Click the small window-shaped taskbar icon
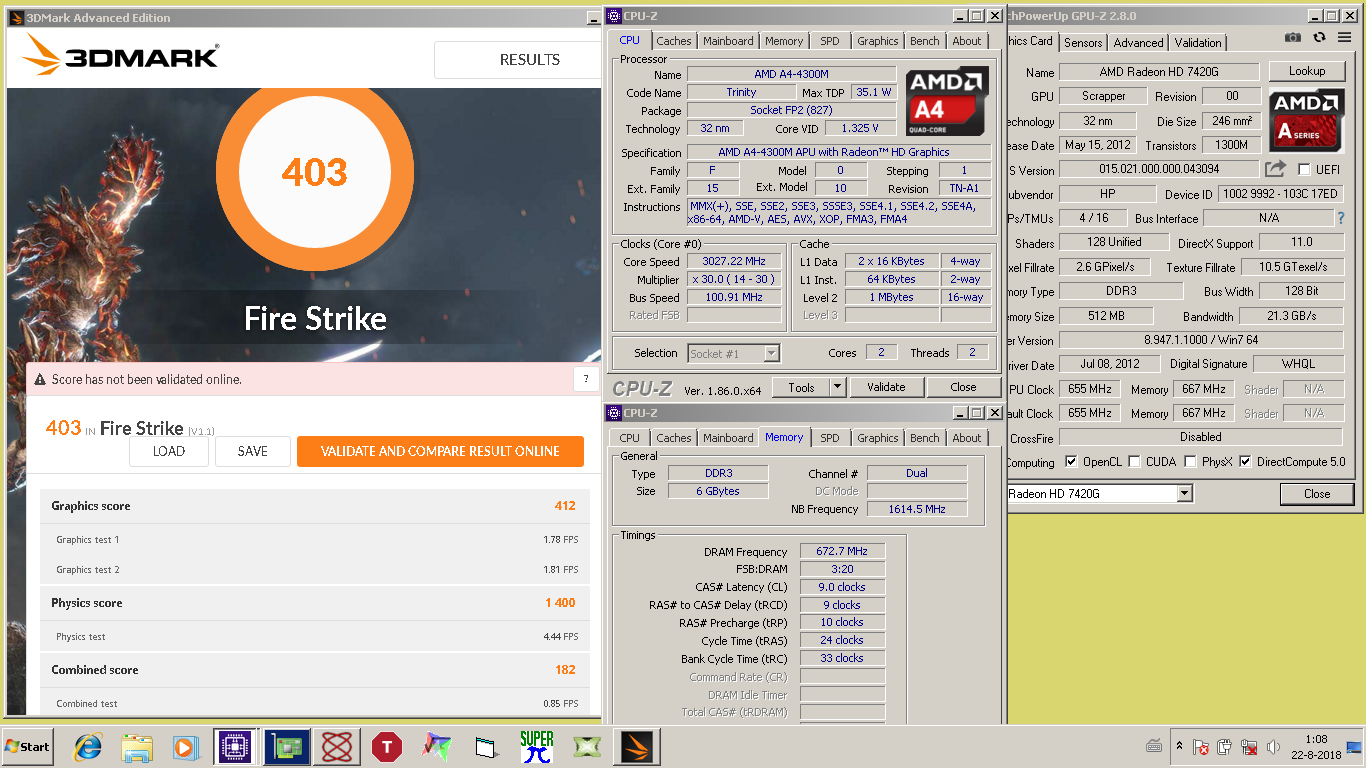The height and width of the screenshot is (768, 1366). pos(486,746)
